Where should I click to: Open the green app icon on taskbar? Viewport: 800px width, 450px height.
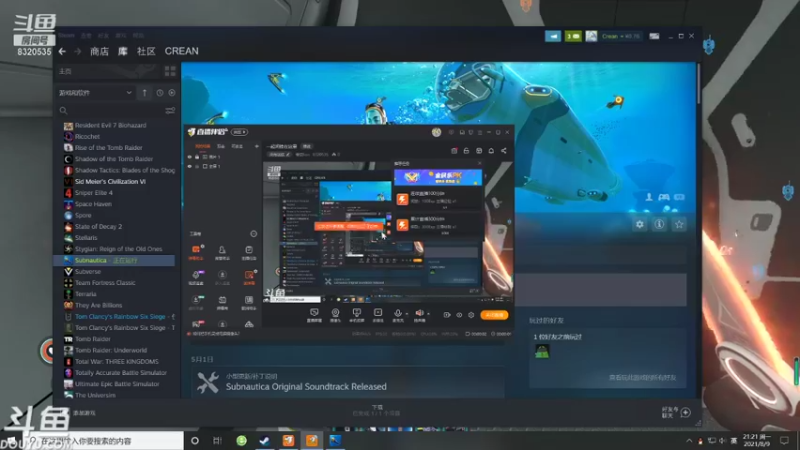(241, 440)
